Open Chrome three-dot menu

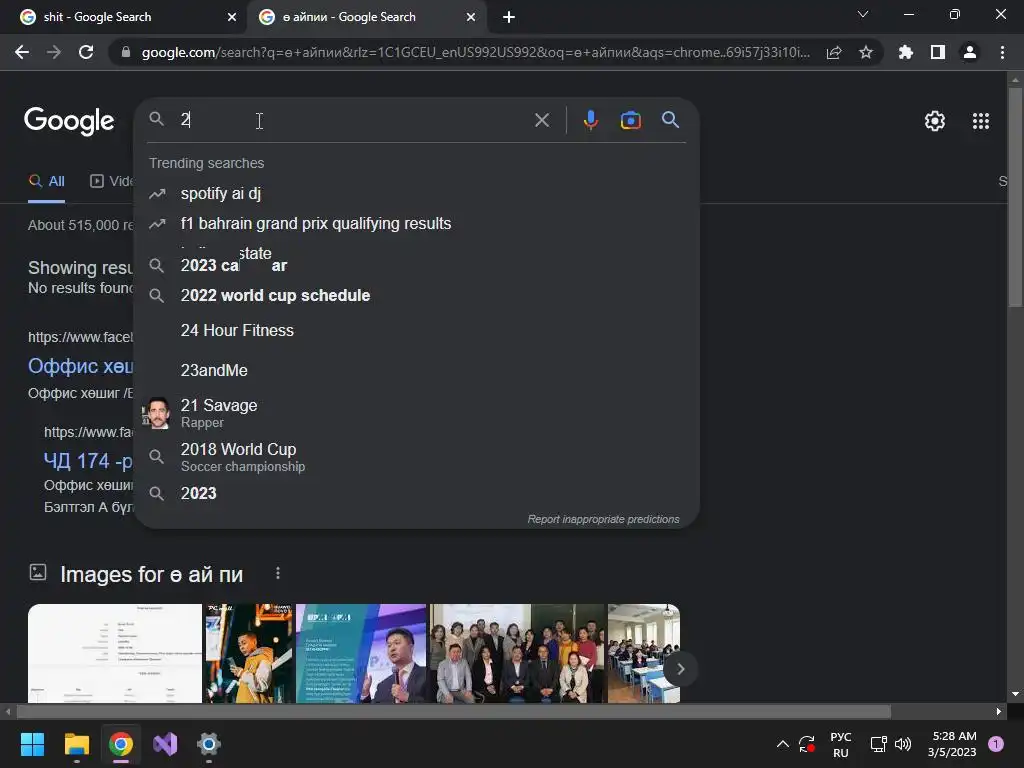coord(1002,52)
